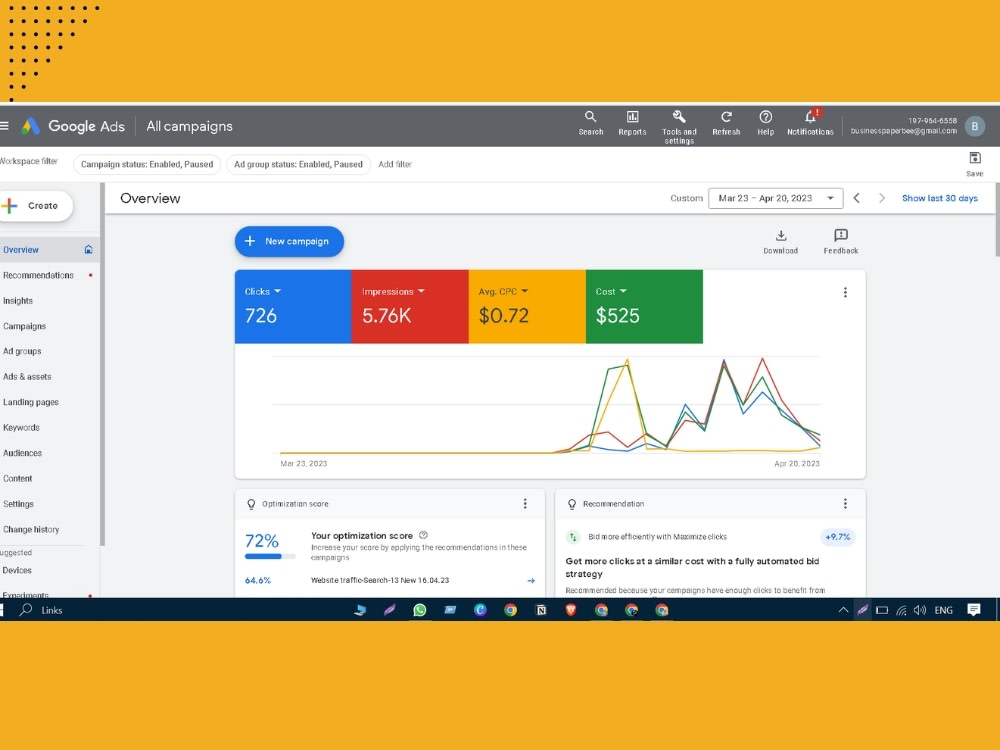Go to previous date range

coord(857,198)
